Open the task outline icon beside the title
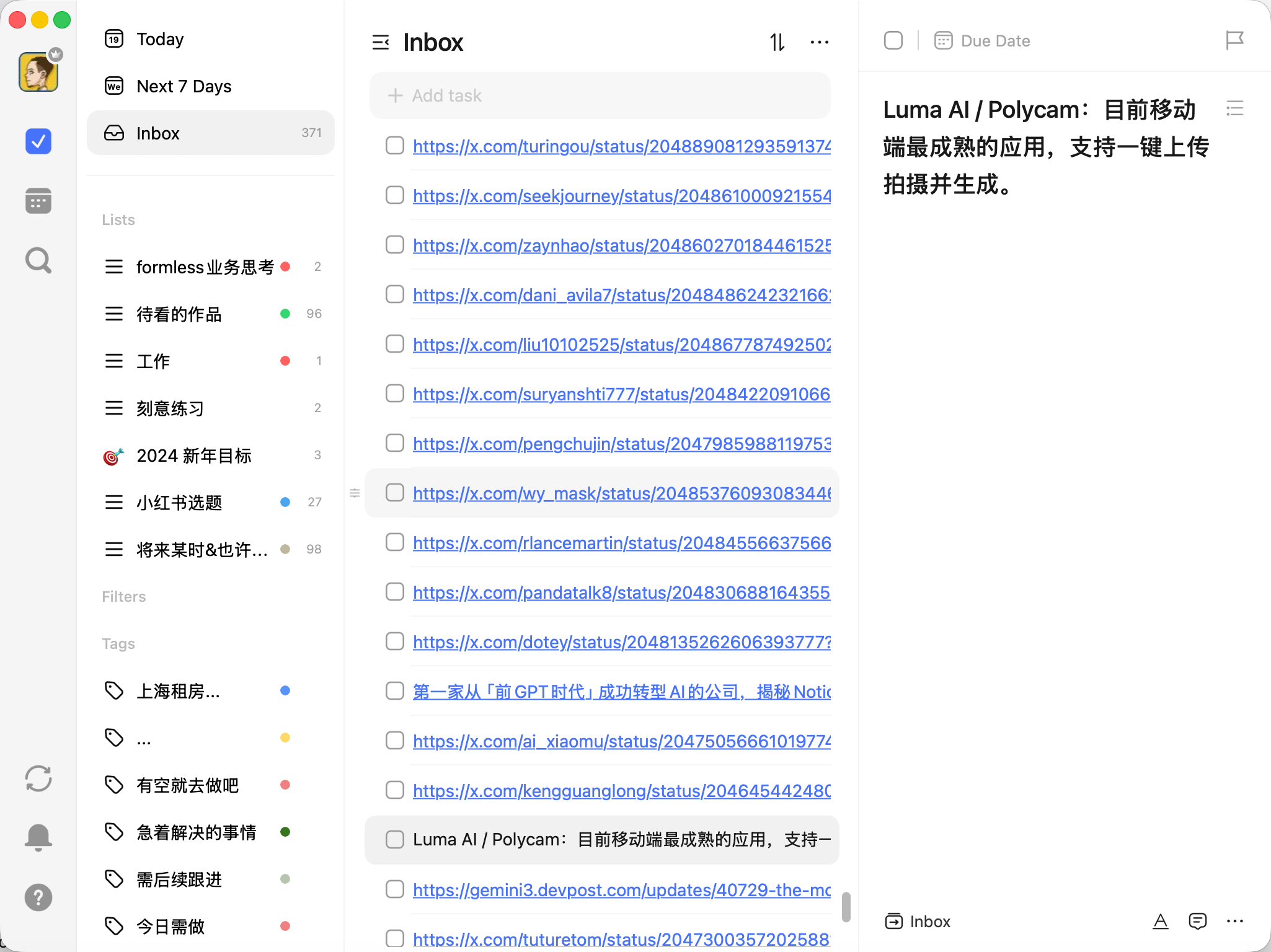Screen dimensions: 1271x952 (x=1235, y=109)
